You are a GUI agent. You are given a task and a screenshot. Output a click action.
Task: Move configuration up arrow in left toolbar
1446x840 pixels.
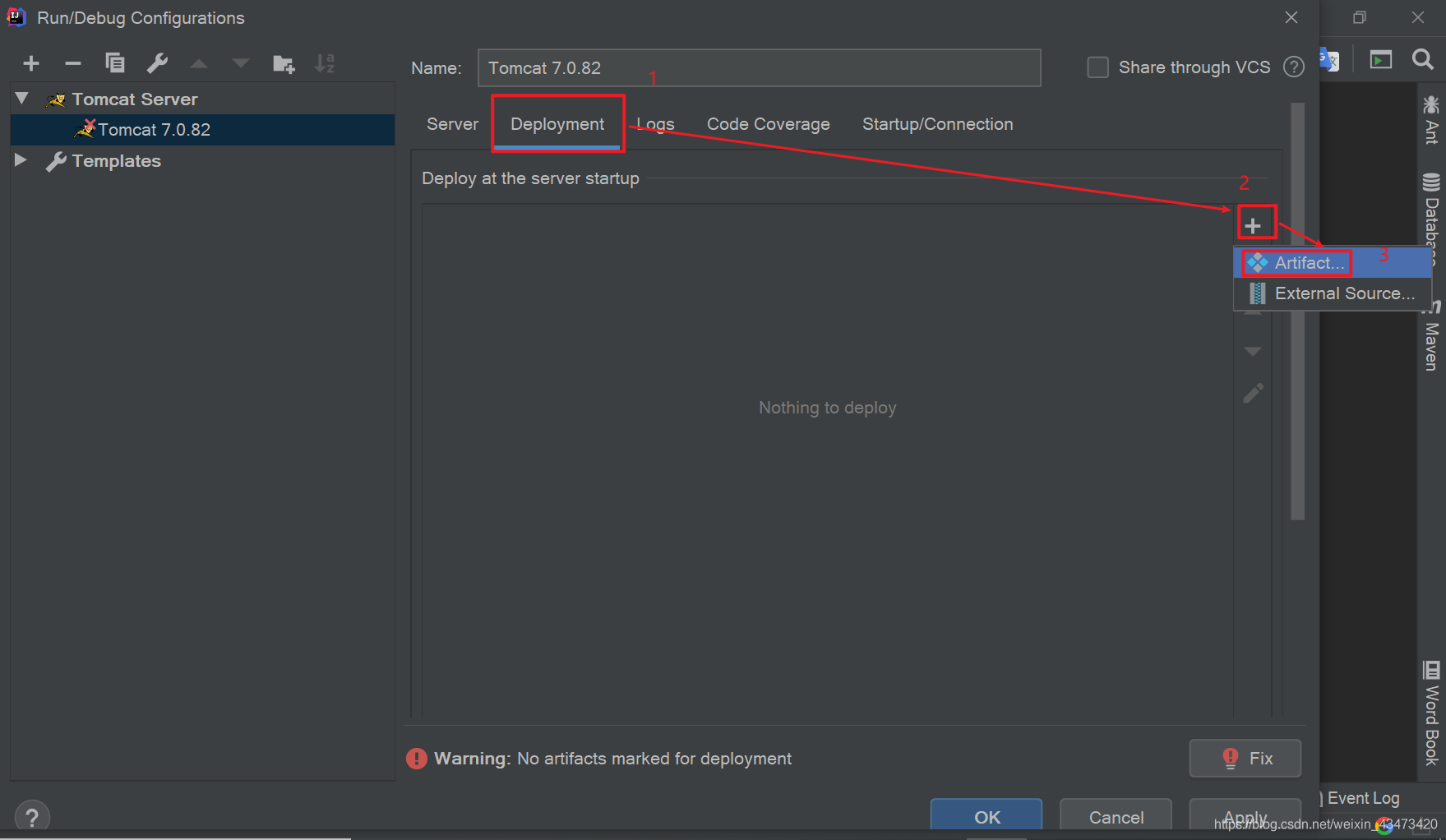pyautogui.click(x=199, y=63)
